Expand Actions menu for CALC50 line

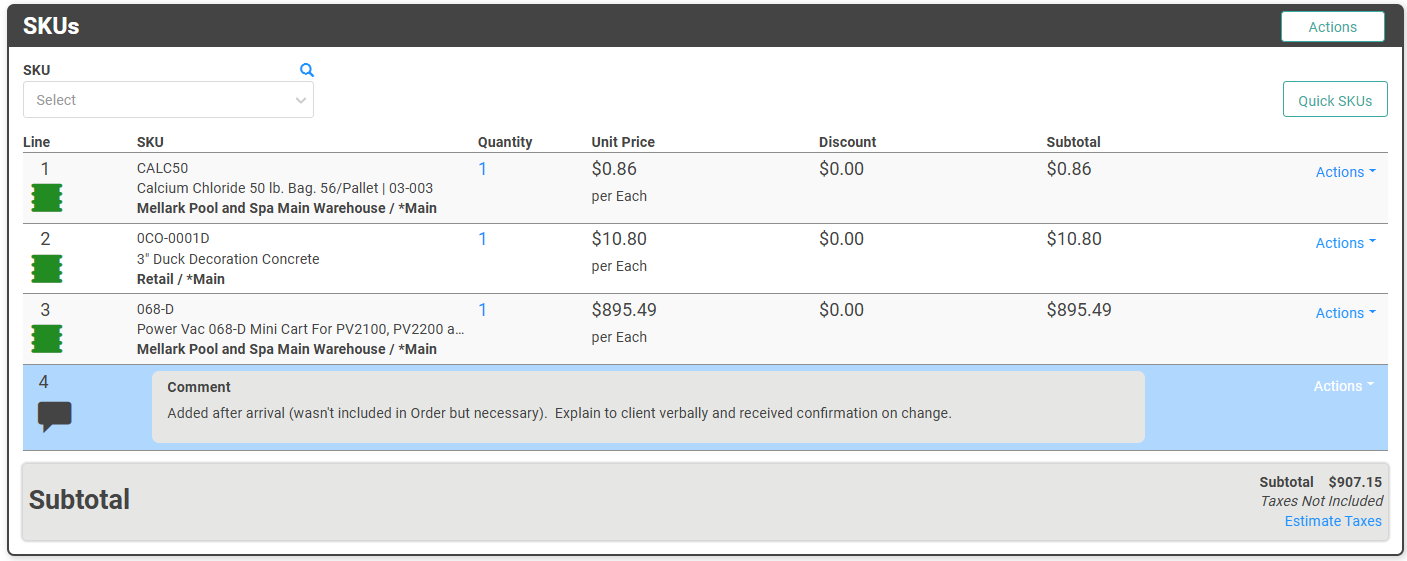click(x=1344, y=172)
